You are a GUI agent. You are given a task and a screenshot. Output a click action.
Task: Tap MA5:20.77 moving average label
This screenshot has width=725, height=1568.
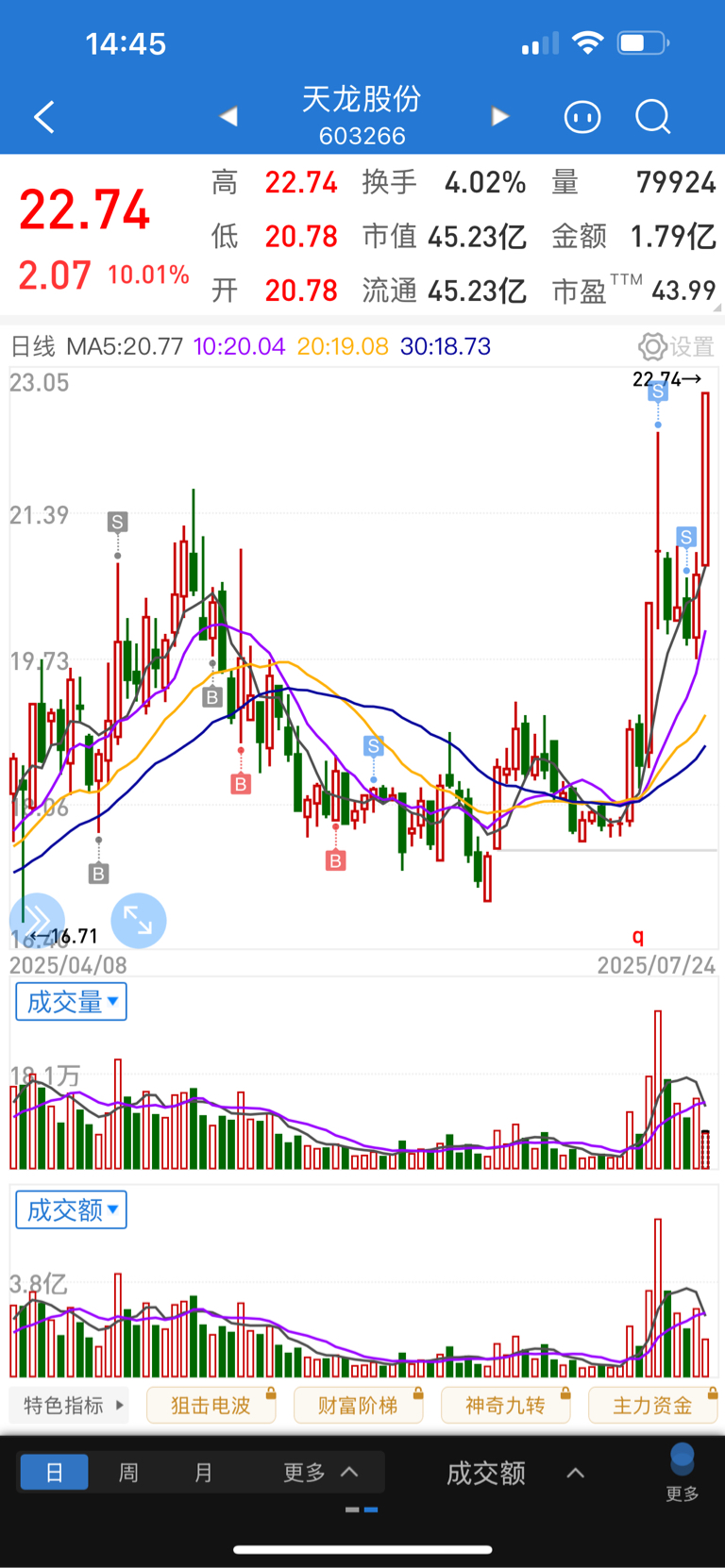click(124, 346)
